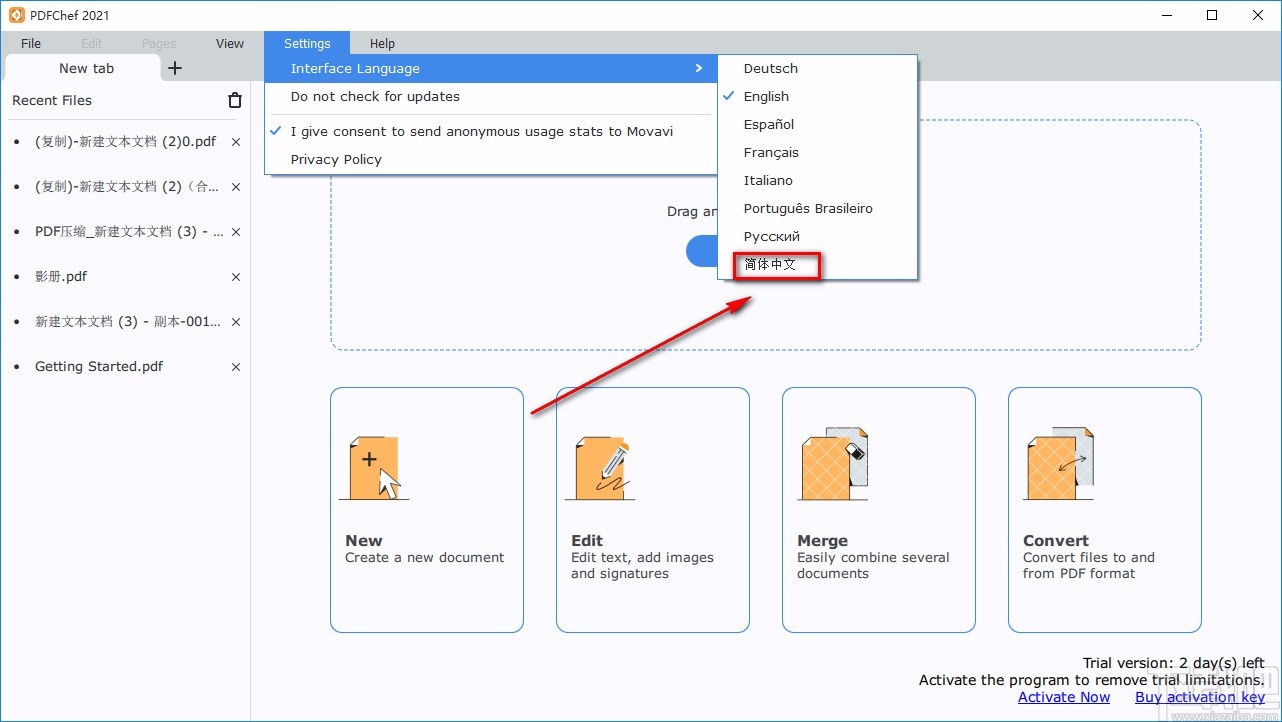Click the Convert card title
The width and height of the screenshot is (1282, 722).
click(1056, 540)
